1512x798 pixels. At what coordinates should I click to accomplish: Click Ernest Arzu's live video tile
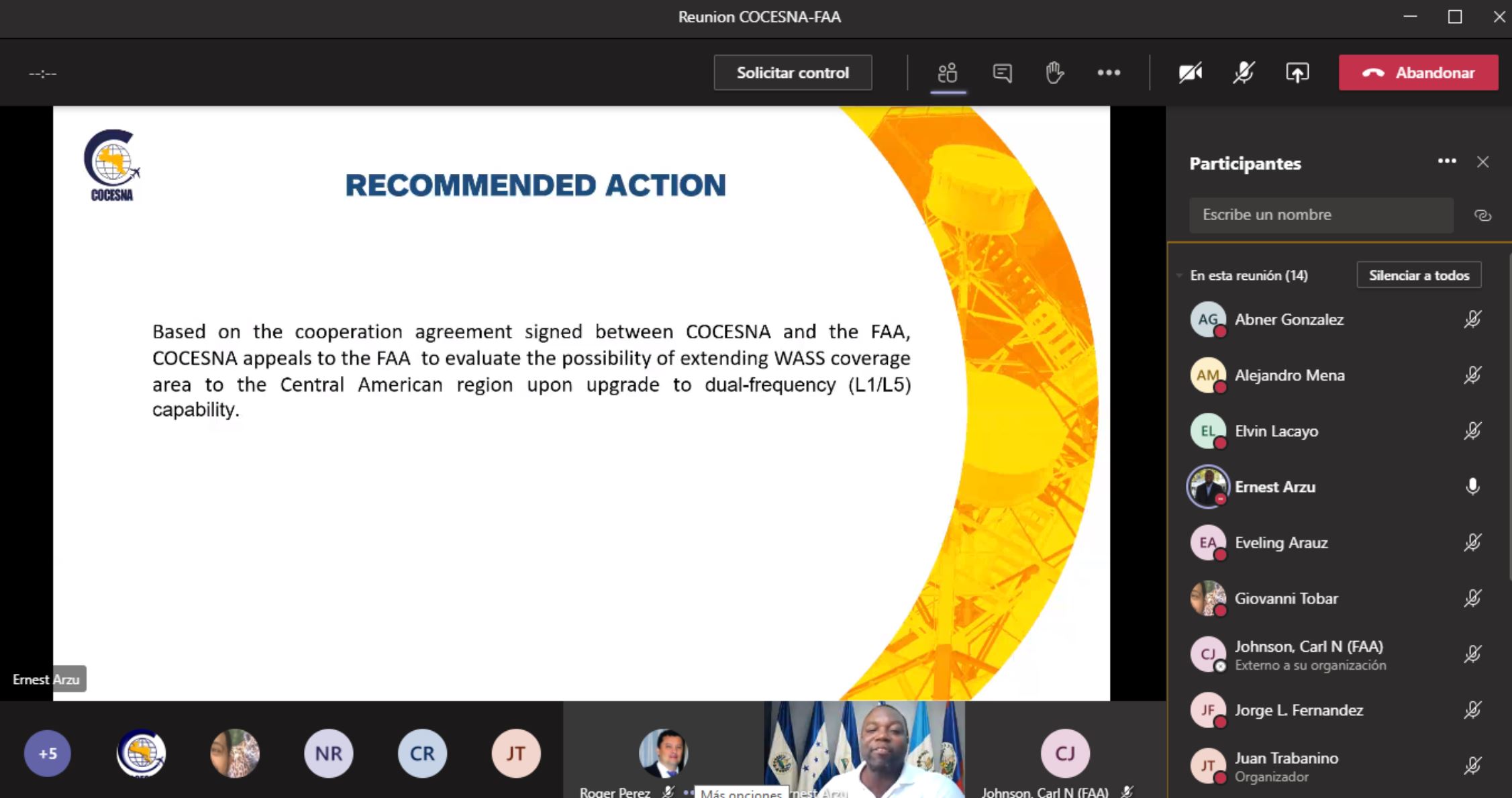864,750
